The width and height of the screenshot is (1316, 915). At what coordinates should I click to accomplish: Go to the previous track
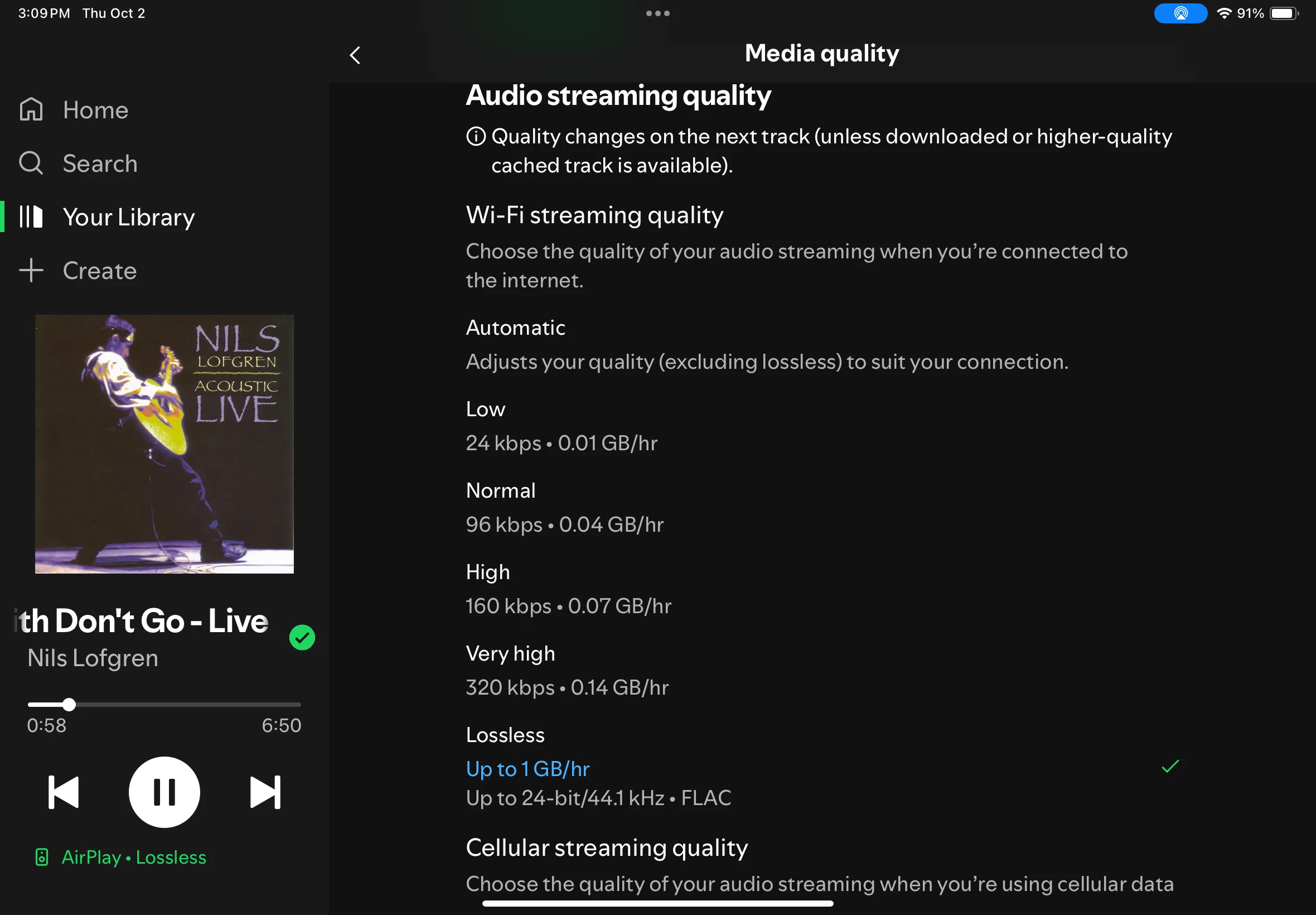click(63, 792)
